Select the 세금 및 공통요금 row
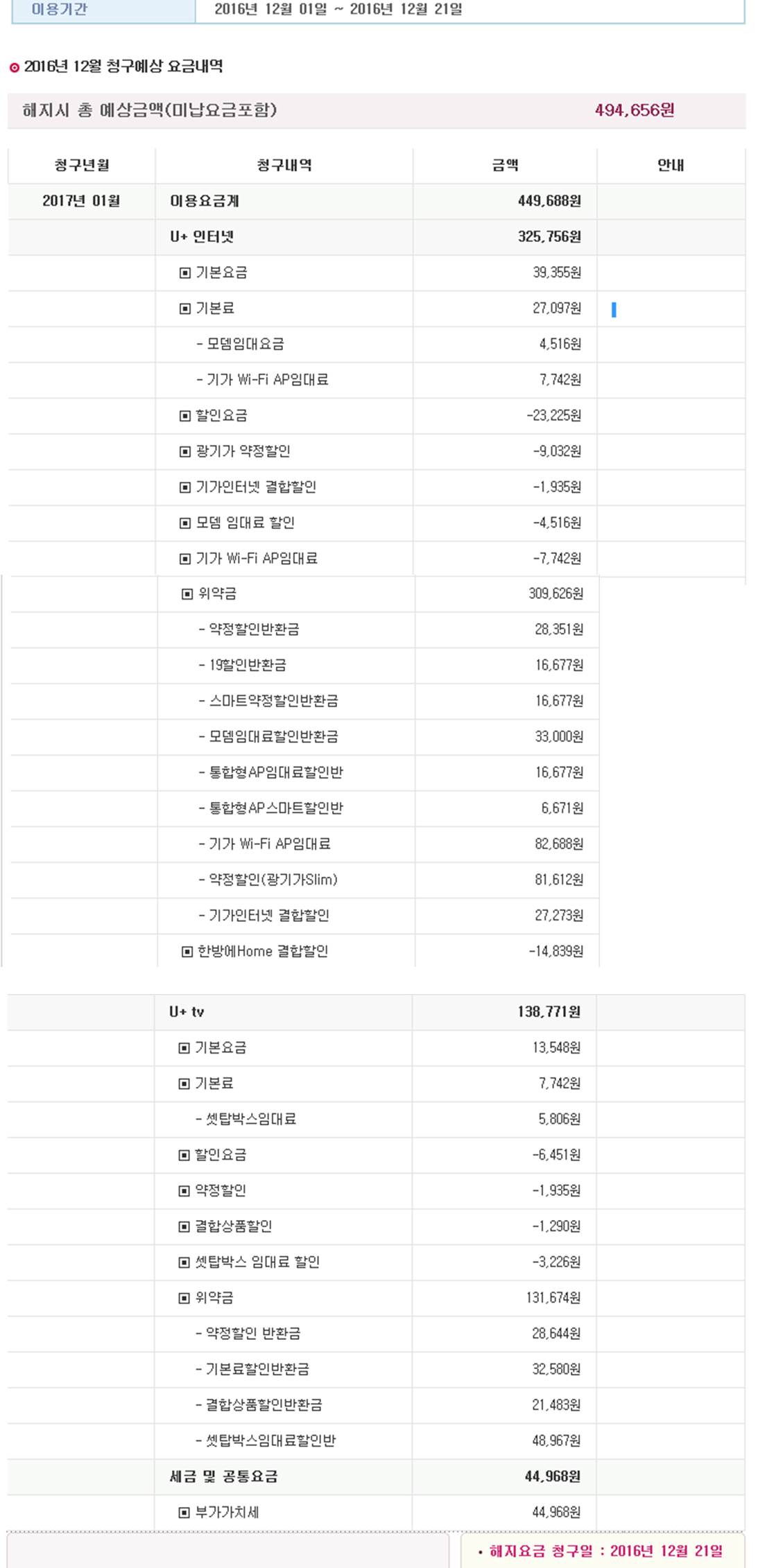Image resolution: width=758 pixels, height=1568 pixels. pos(223,1477)
